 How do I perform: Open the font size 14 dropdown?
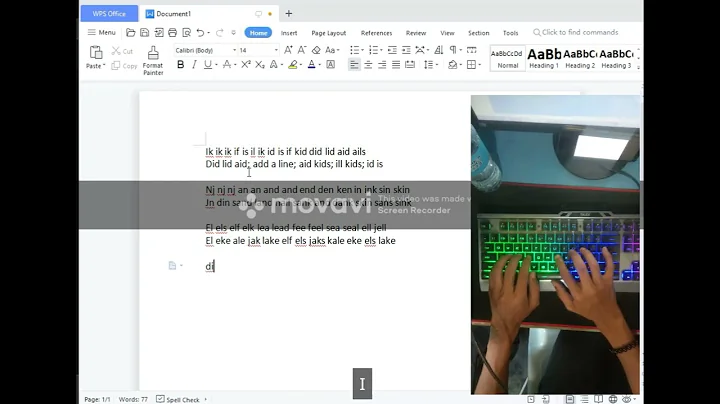point(276,50)
